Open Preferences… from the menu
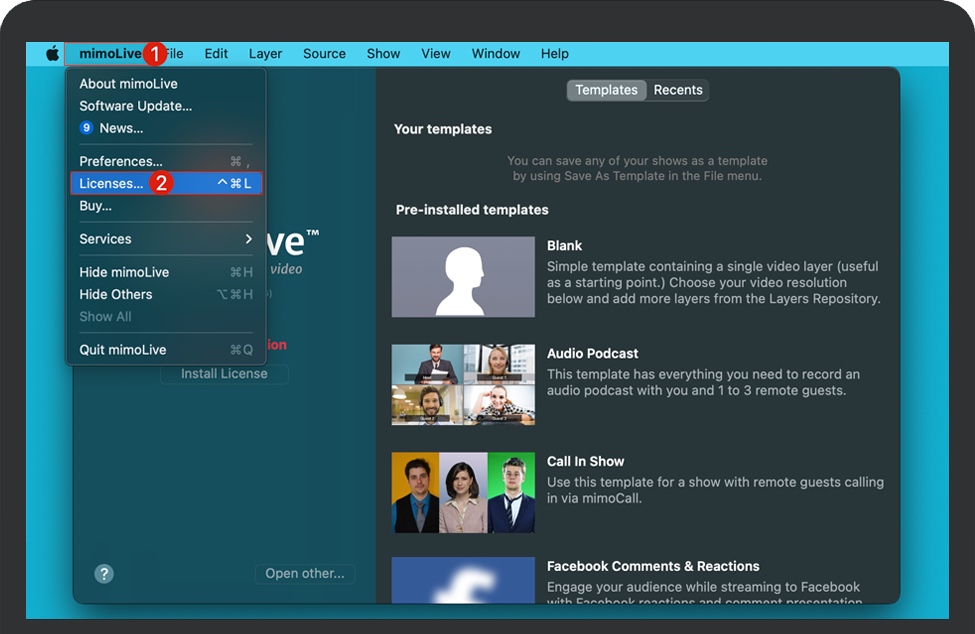975x634 pixels. point(166,162)
